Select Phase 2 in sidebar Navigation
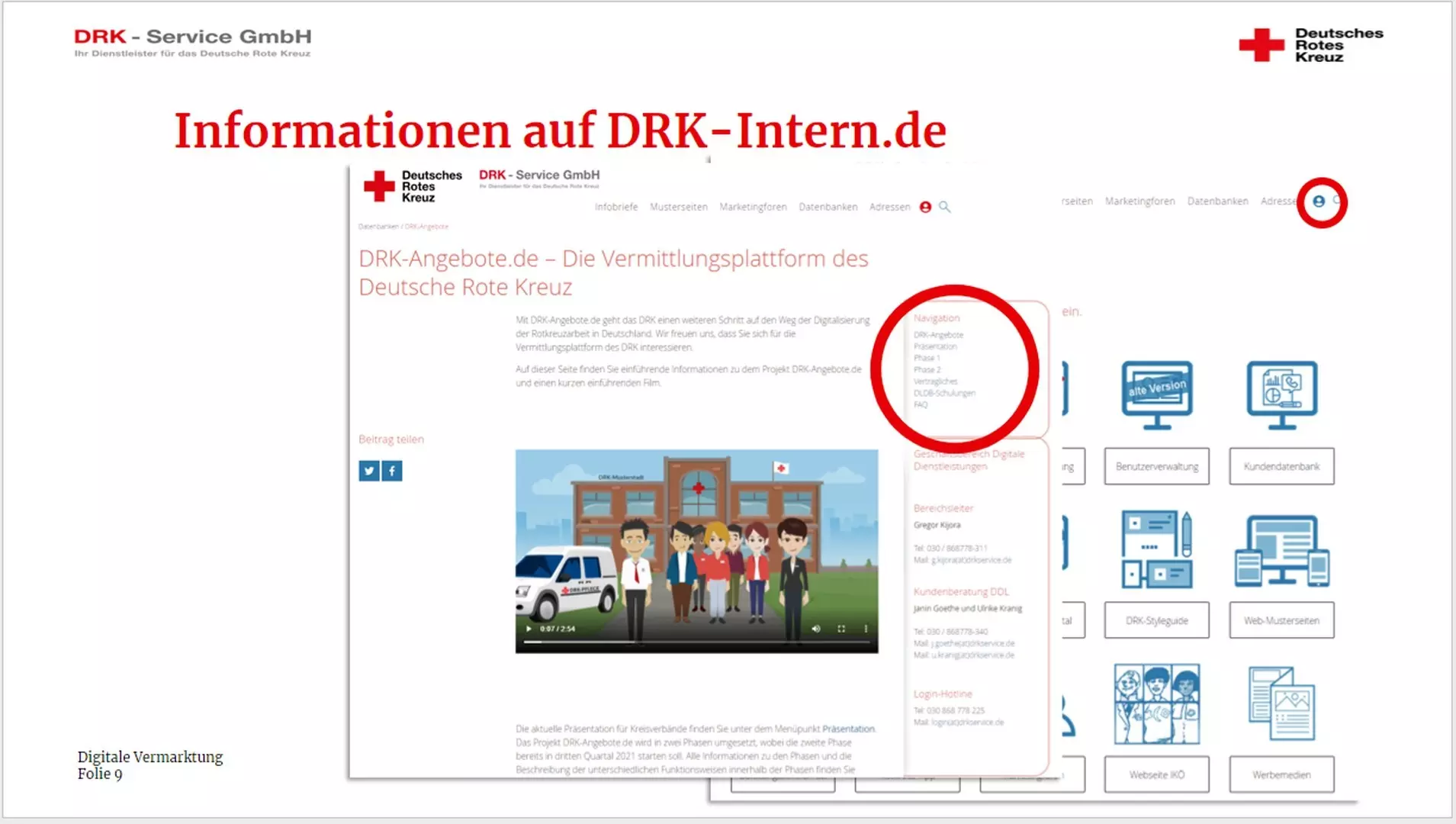1456x824 pixels. [x=927, y=369]
